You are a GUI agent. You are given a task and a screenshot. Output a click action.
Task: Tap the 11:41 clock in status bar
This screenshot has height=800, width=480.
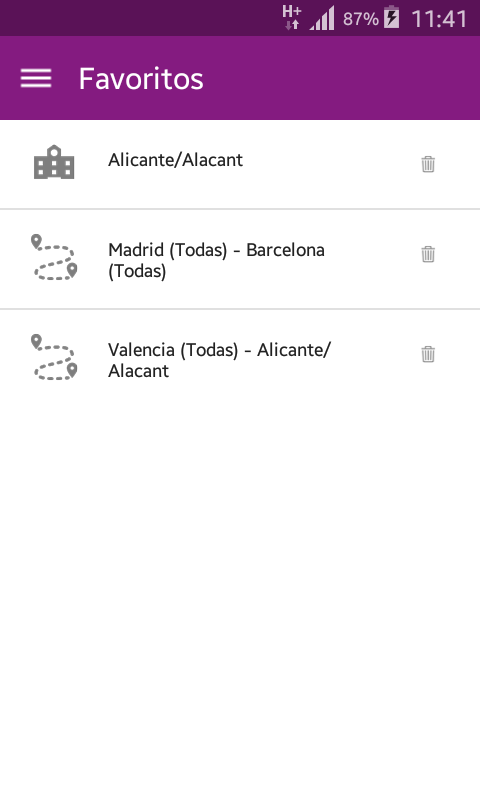point(439,19)
